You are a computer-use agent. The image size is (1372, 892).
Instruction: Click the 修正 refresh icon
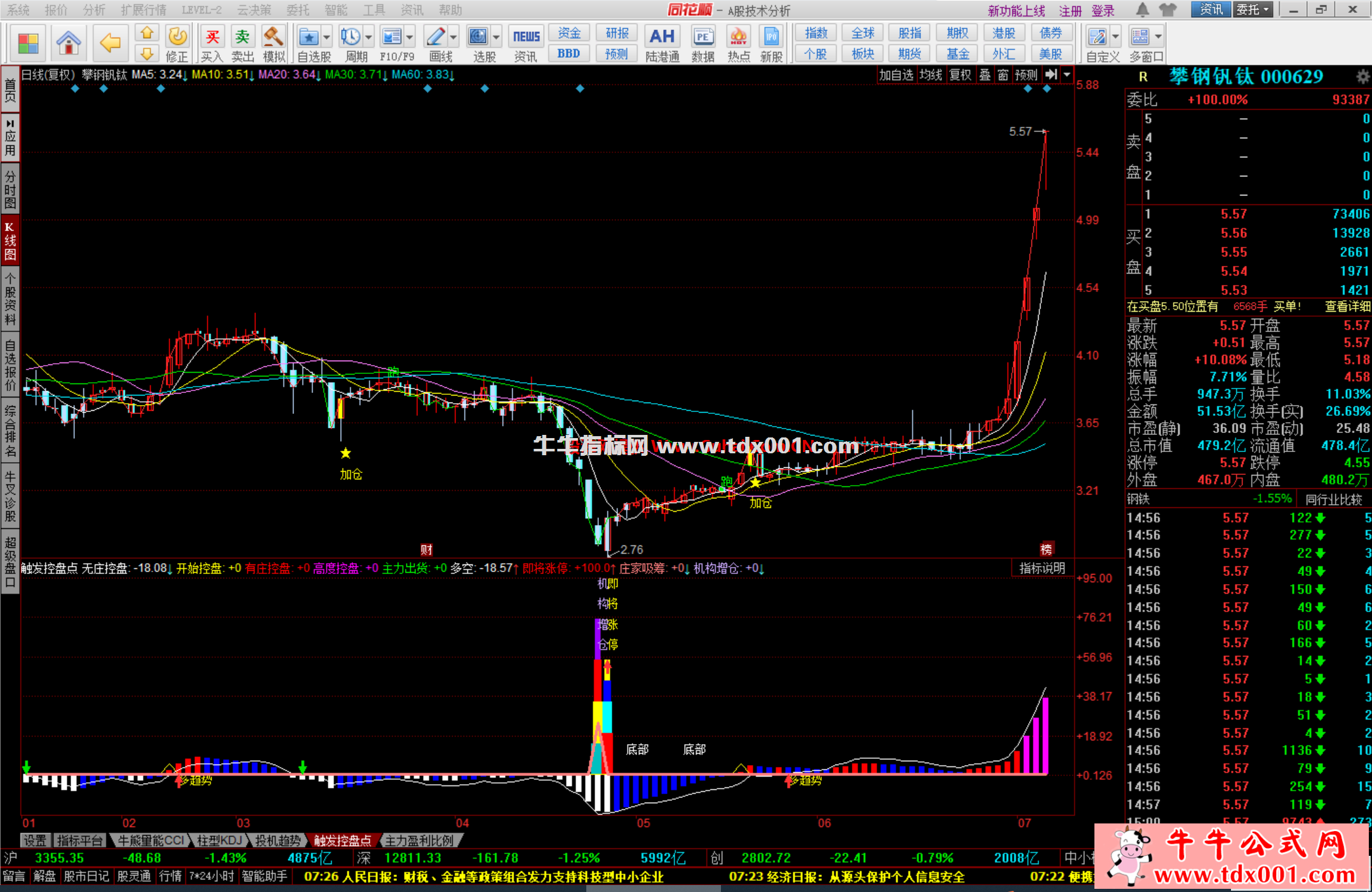click(x=177, y=43)
